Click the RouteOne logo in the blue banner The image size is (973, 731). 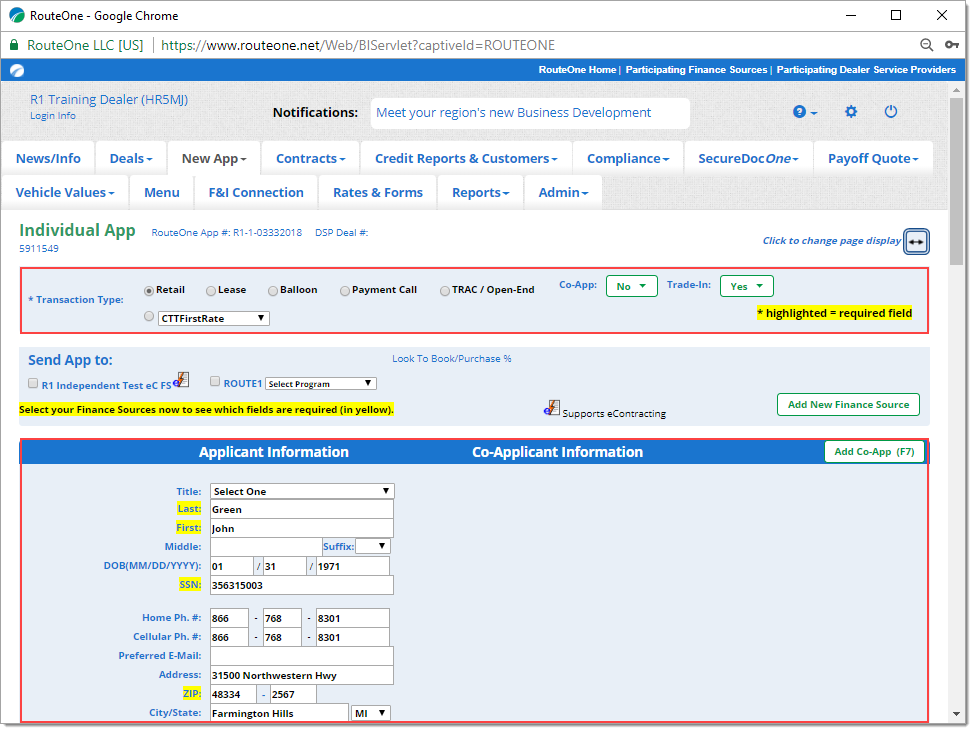[17, 70]
